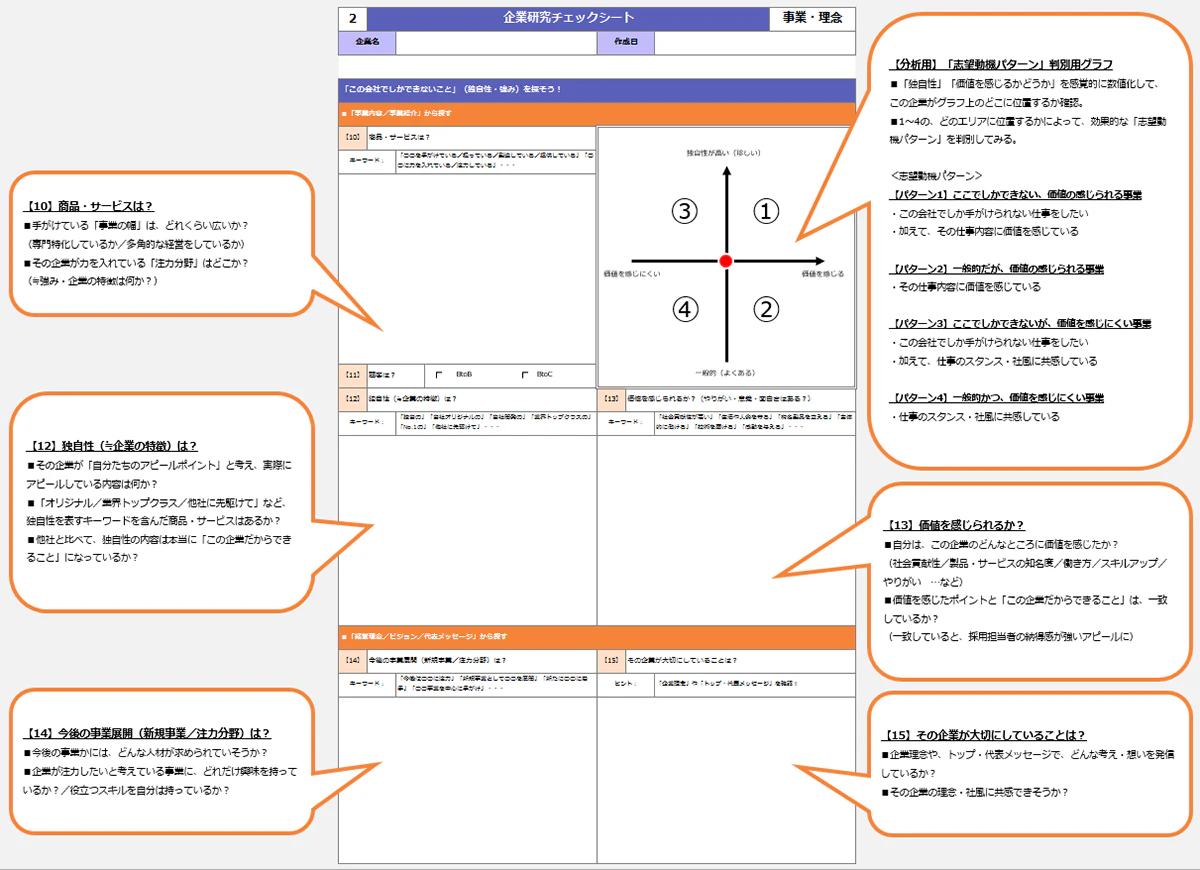Click the キーワード cell under [13]

click(626, 423)
